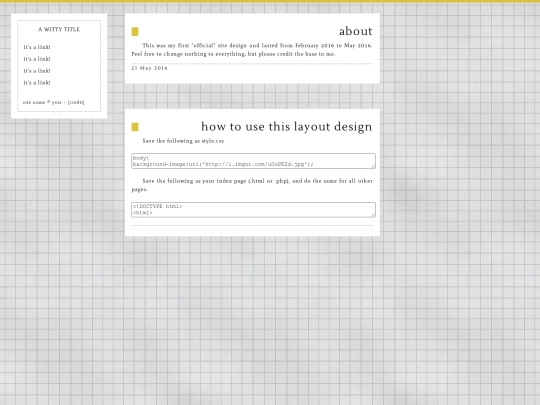This screenshot has height=405, width=540.
Task: Click the "about" post heading
Action: (356, 31)
